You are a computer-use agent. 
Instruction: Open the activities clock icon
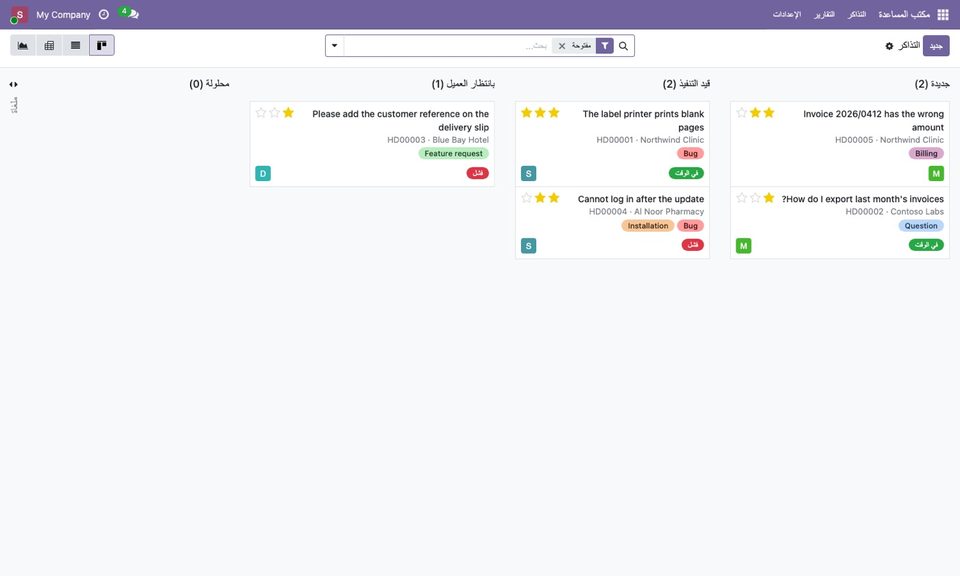(x=103, y=14)
